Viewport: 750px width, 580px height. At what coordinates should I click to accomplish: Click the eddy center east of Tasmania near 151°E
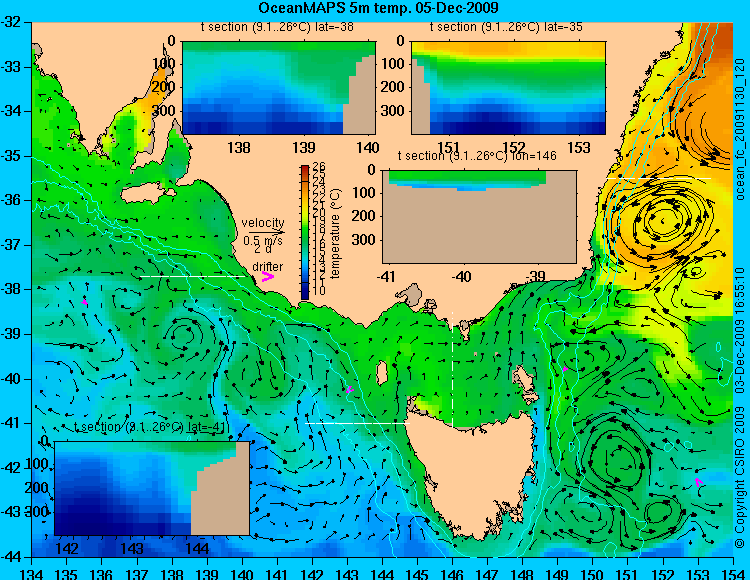619,457
